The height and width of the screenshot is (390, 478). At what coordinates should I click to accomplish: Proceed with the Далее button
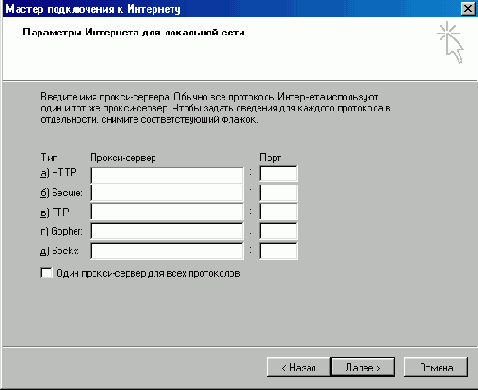click(x=363, y=367)
